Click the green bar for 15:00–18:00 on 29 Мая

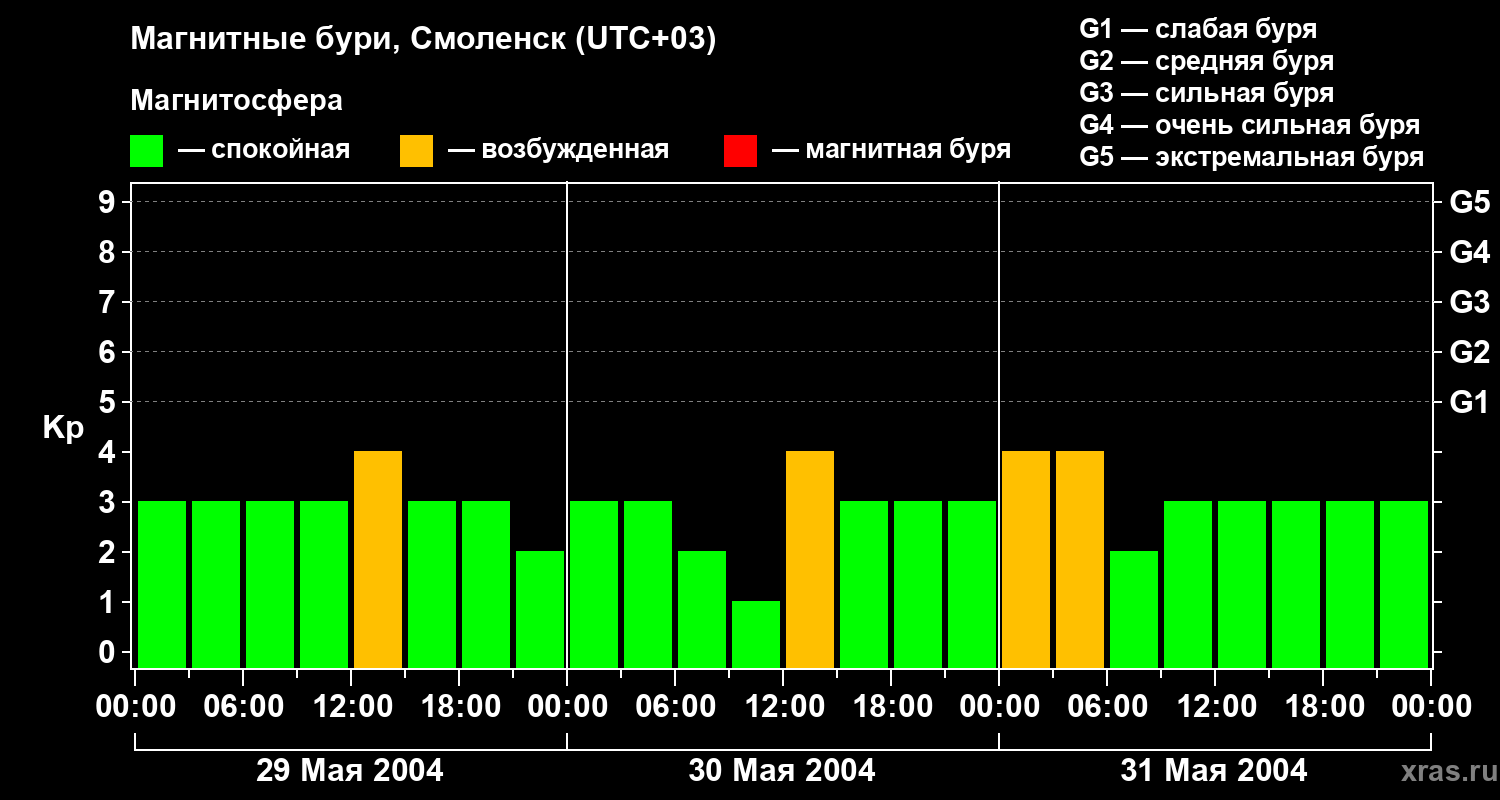432,584
